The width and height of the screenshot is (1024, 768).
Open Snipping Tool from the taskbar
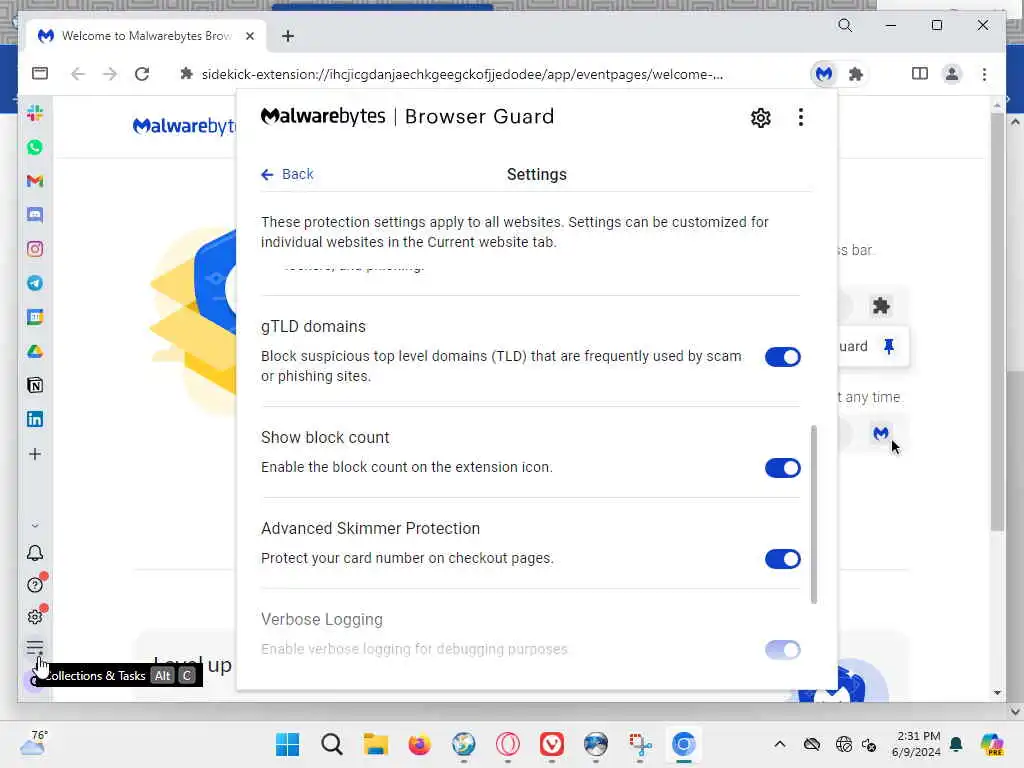639,744
